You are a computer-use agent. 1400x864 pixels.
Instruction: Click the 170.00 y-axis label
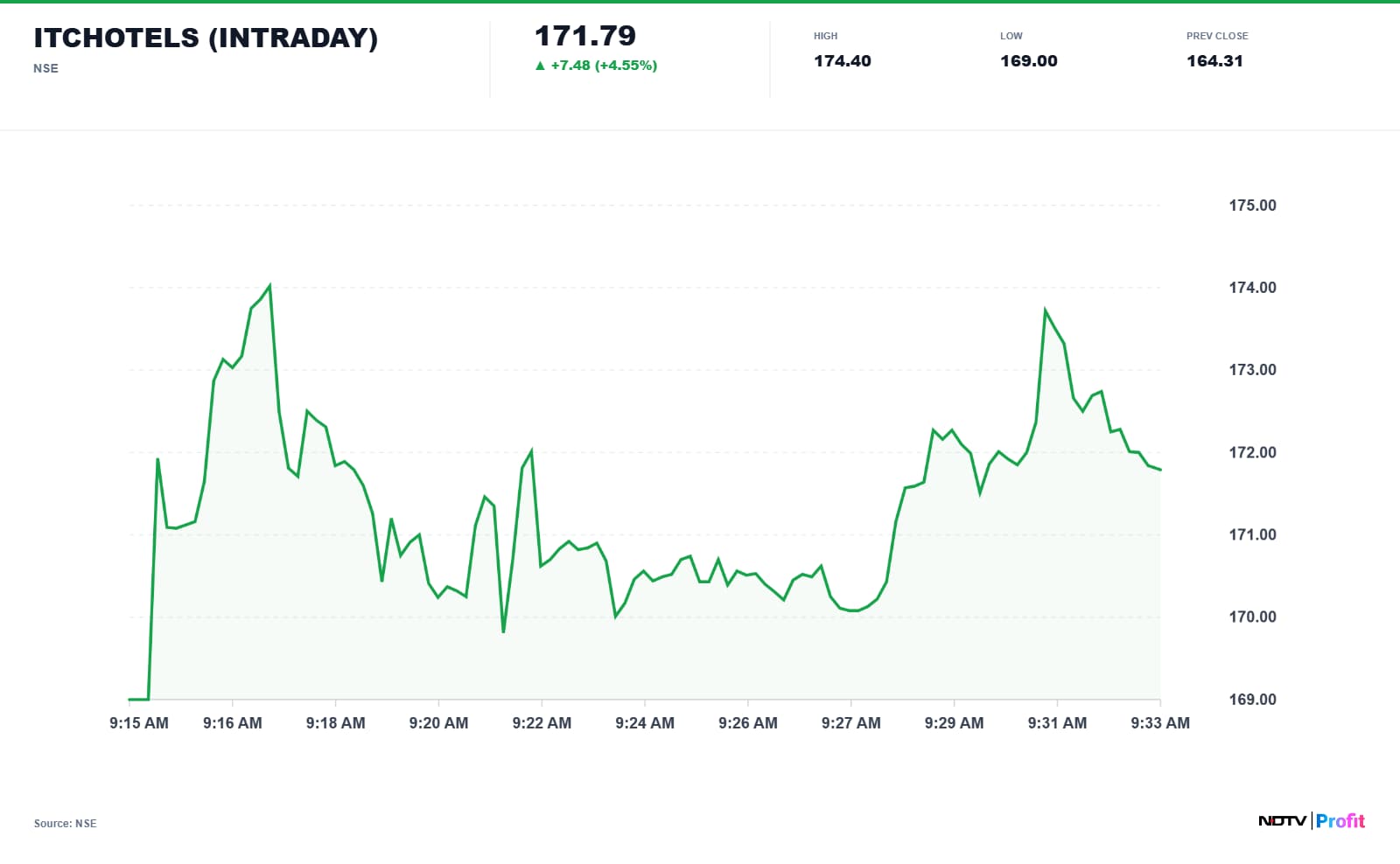pos(1252,617)
